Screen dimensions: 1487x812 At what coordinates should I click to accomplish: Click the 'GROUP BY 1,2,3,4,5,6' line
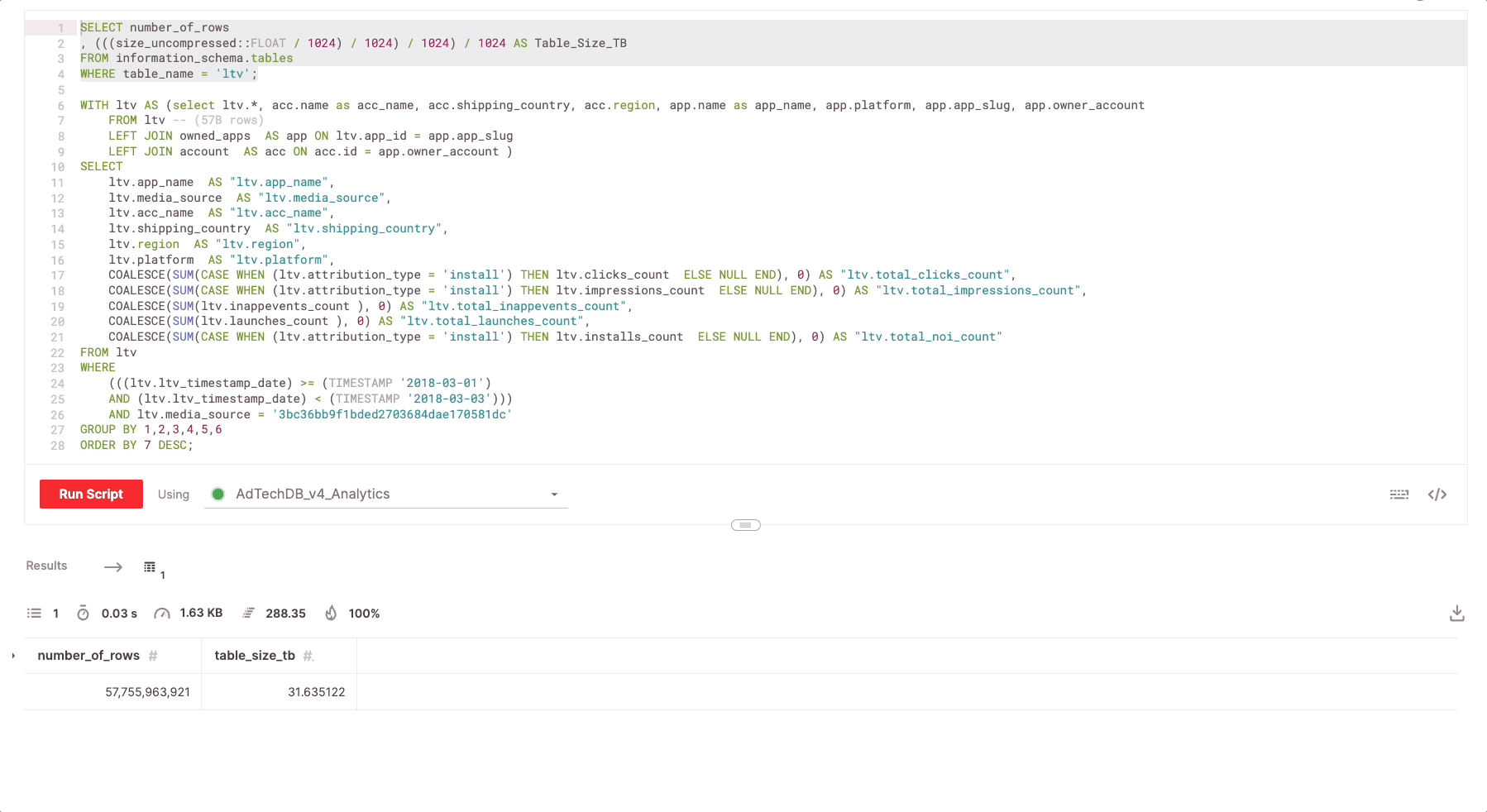click(151, 429)
